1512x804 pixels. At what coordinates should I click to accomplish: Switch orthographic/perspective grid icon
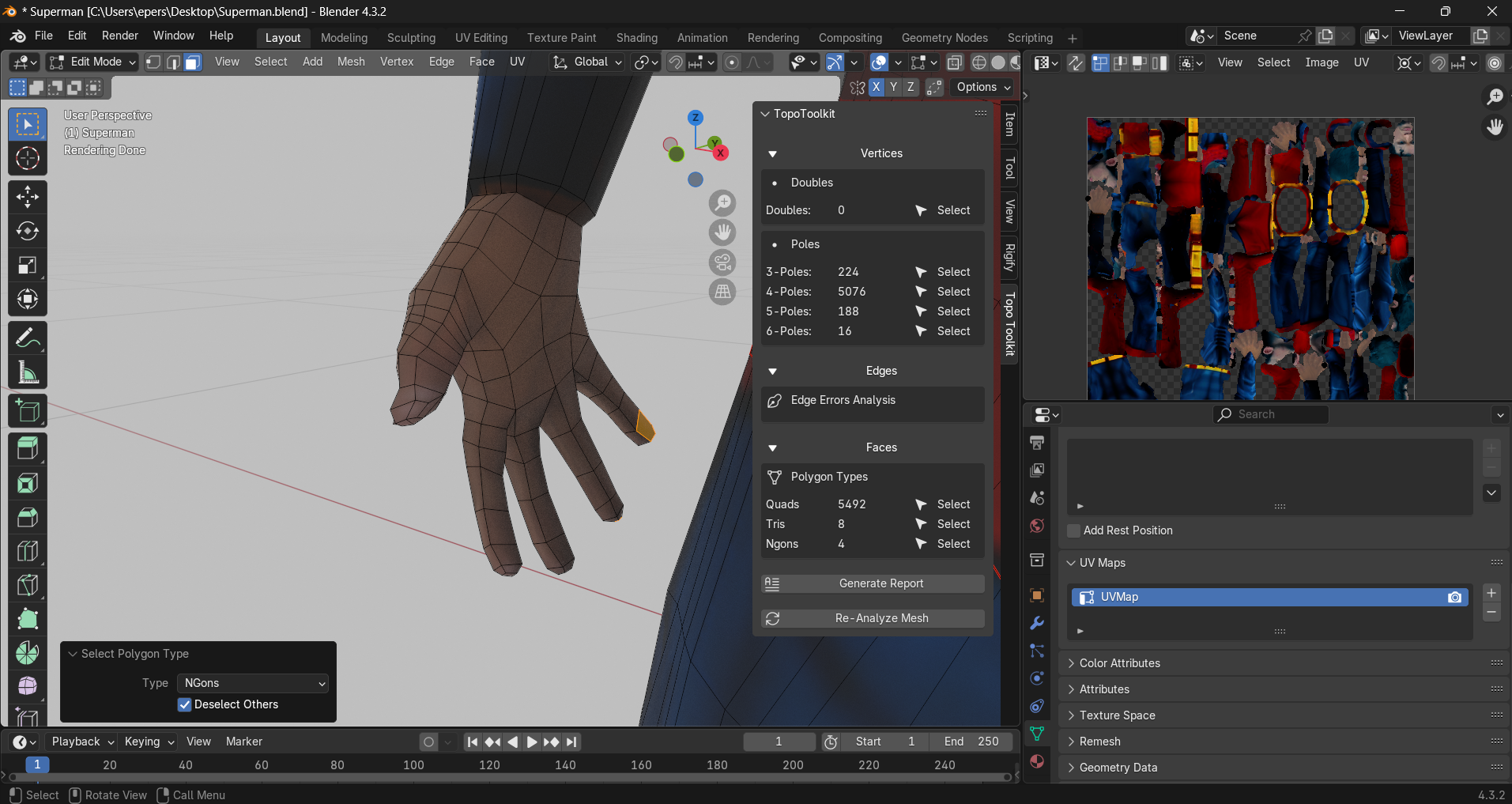coord(722,292)
